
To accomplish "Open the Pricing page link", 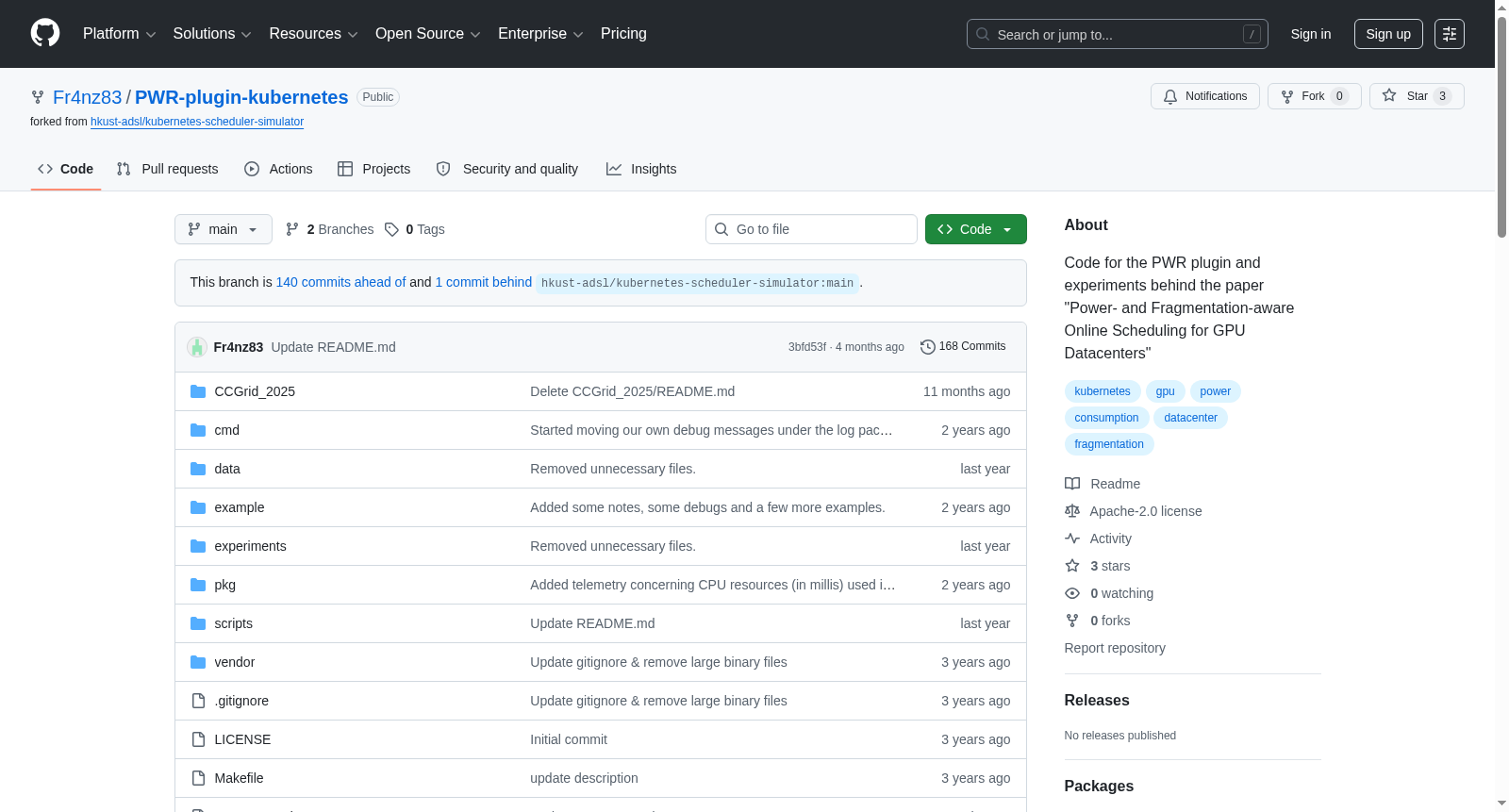I will pyautogui.click(x=623, y=34).
